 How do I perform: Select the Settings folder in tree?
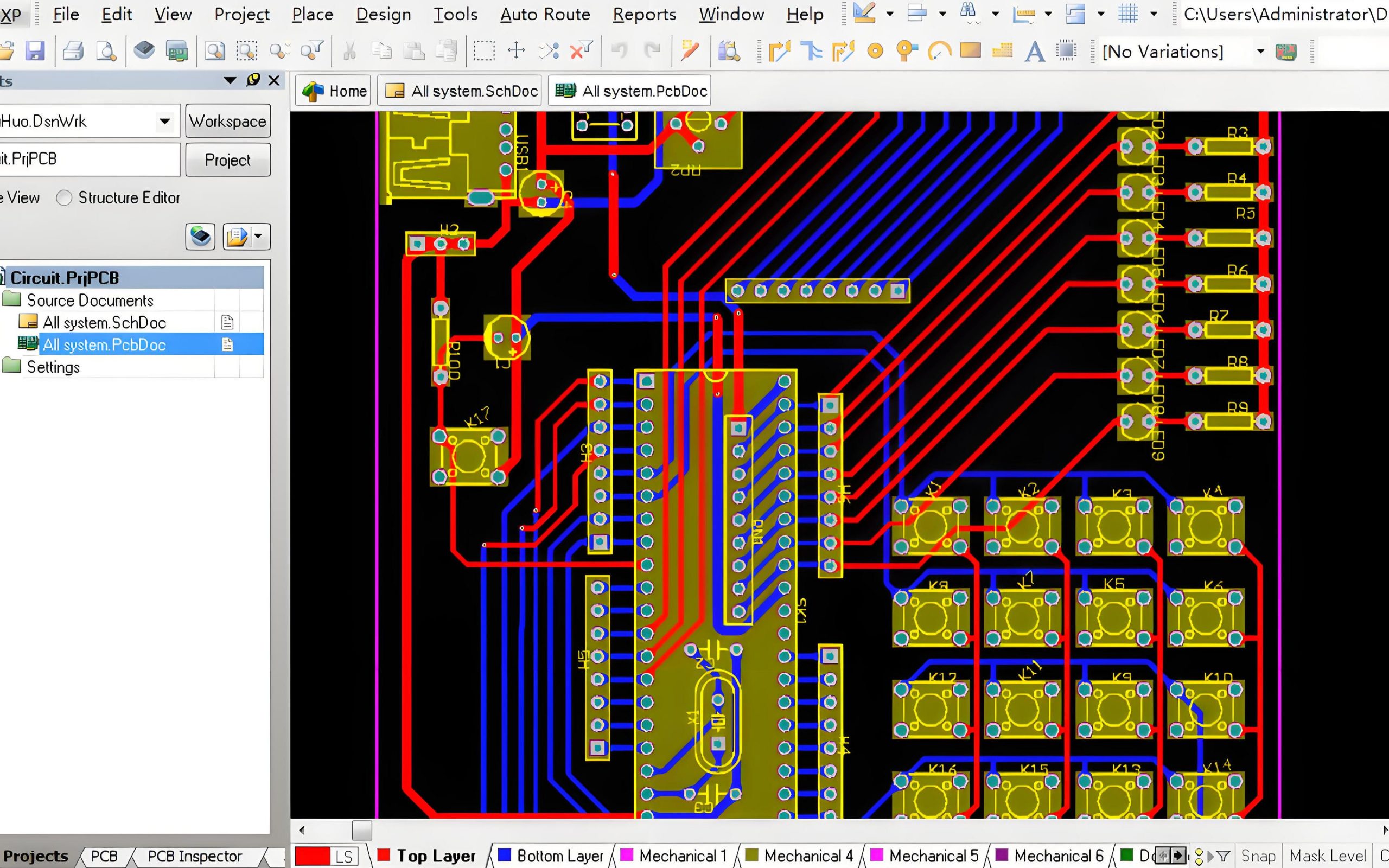53,367
